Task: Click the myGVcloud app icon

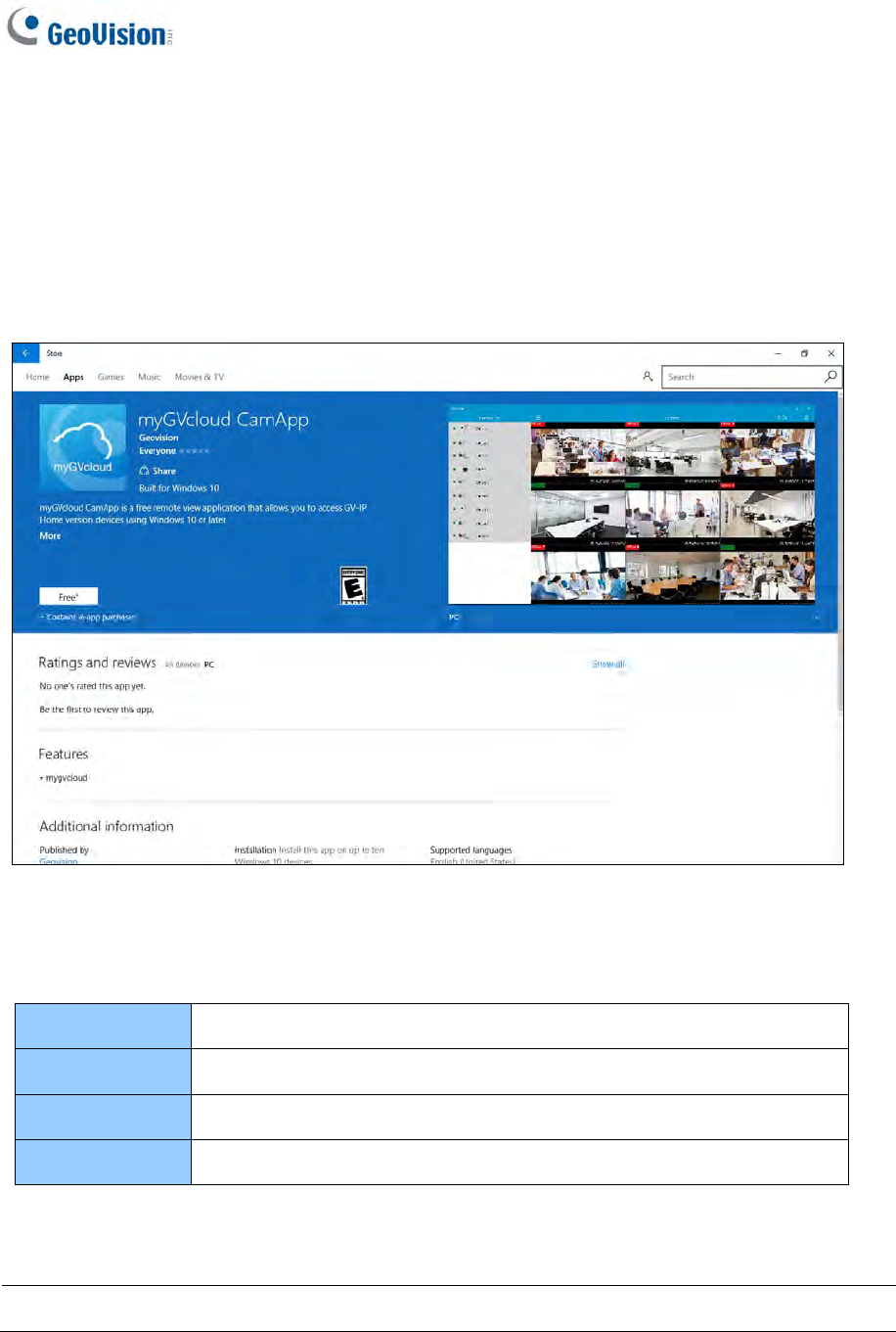Action: (x=82, y=447)
